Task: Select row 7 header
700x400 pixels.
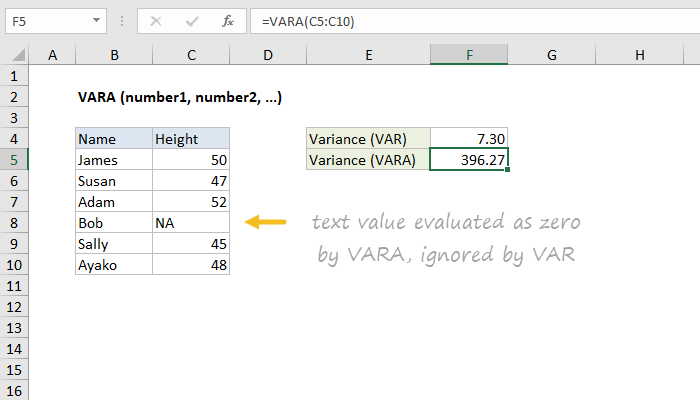Action: (x=14, y=202)
